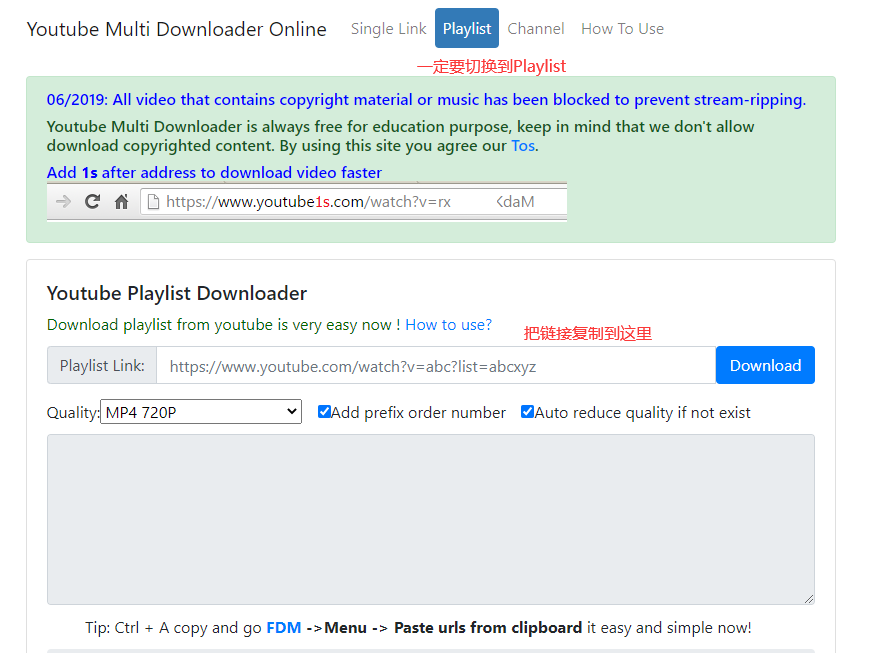Click the "How to use?" link
872x653 pixels.
click(448, 325)
